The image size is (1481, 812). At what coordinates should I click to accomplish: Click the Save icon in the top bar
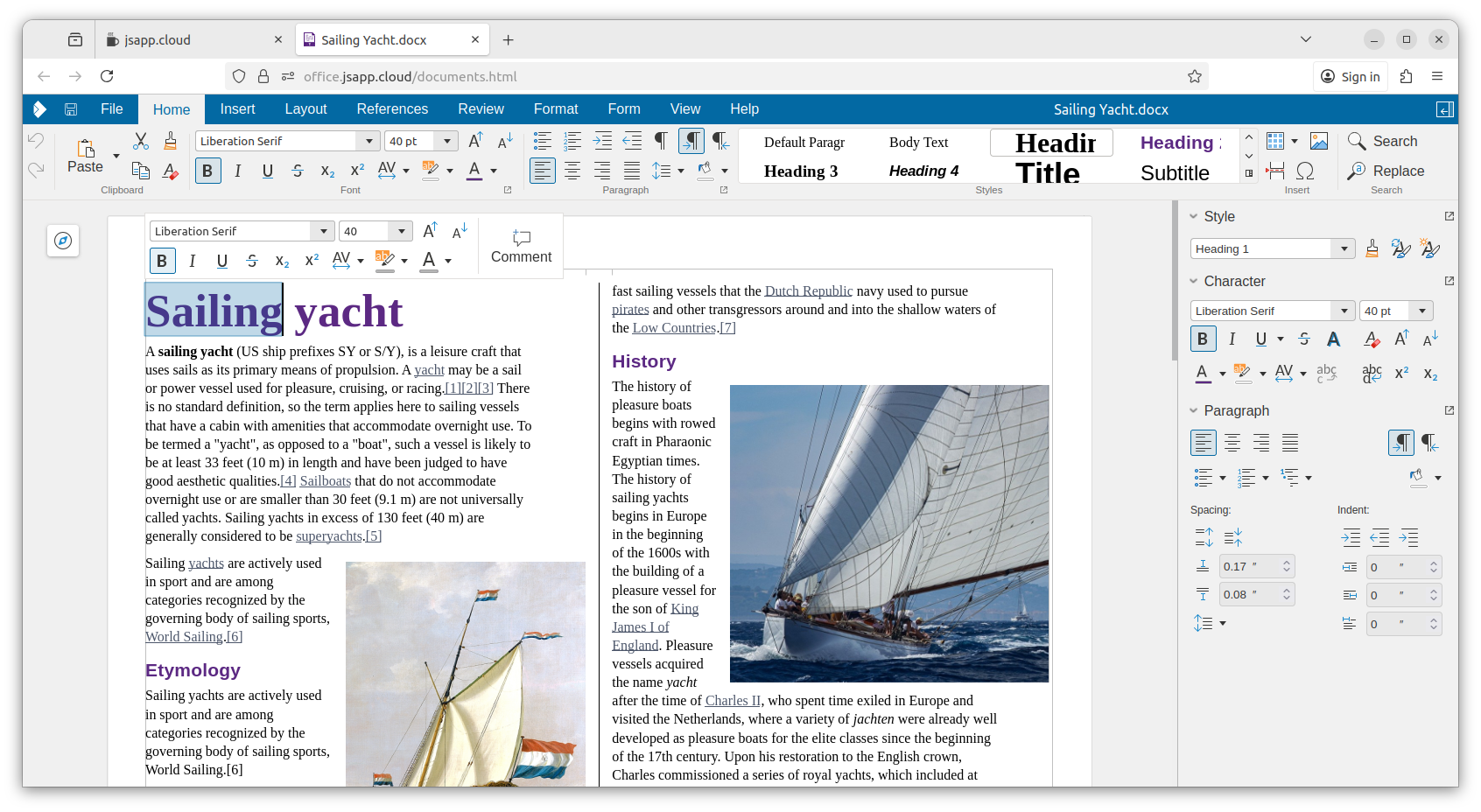click(71, 109)
